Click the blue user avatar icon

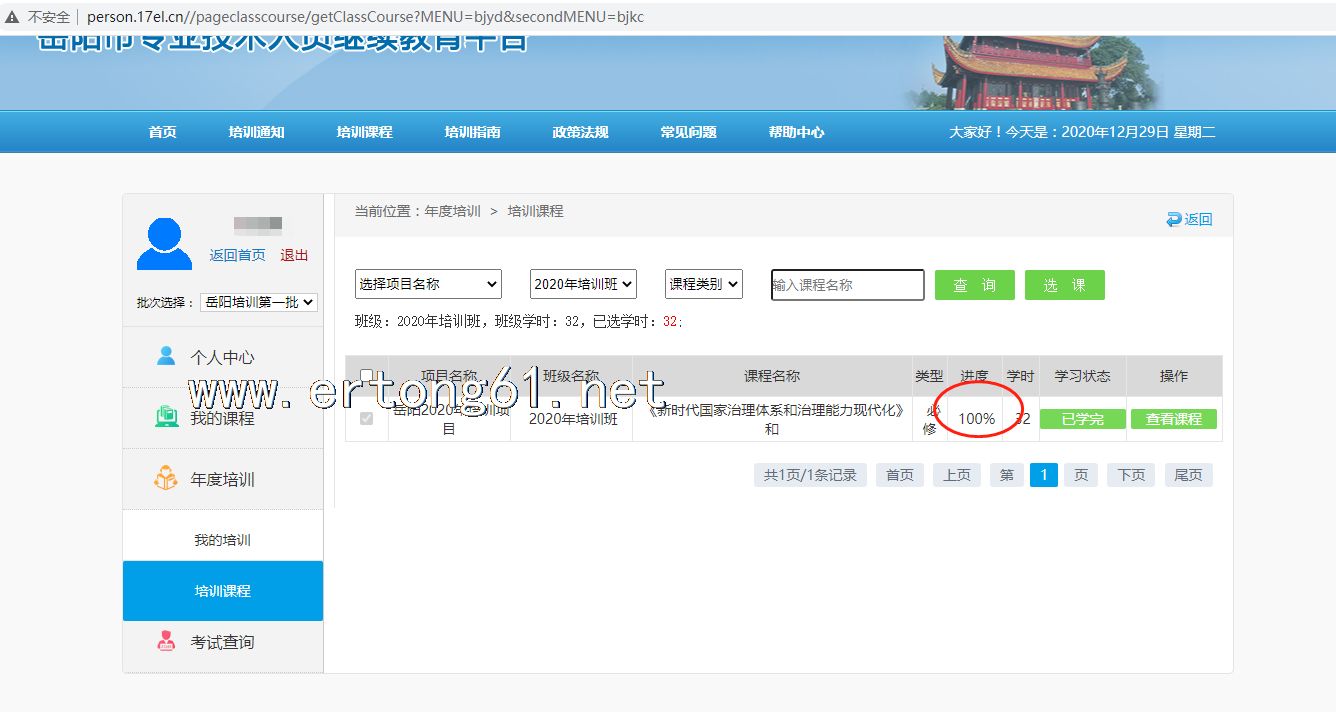coord(164,244)
